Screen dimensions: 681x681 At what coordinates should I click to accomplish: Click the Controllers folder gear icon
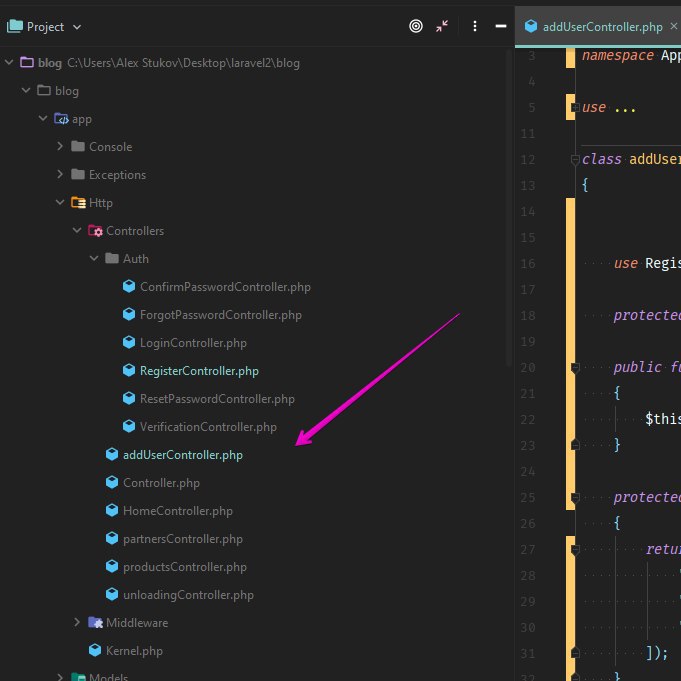[x=95, y=231]
